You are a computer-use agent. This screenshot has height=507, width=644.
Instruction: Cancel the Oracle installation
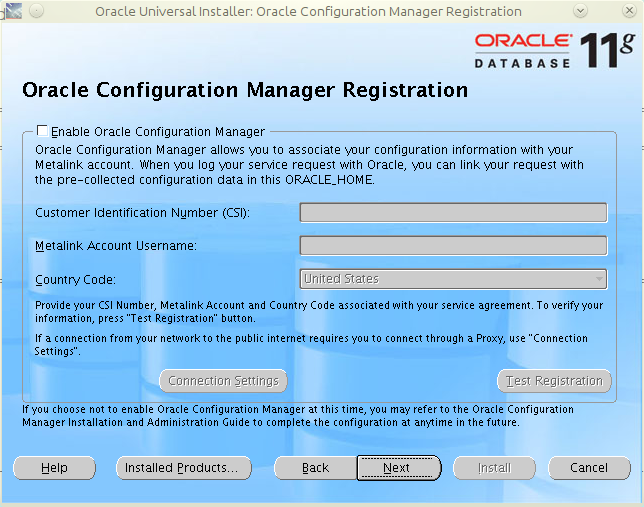[589, 468]
